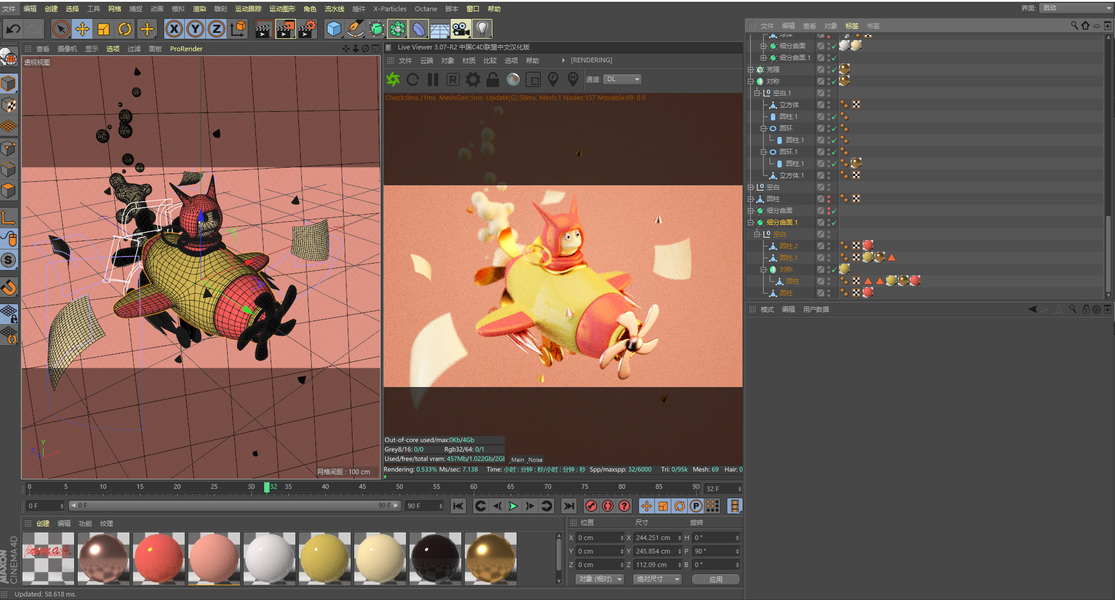
Task: Toggle visibility dots for 立方体.1
Action: coord(828,175)
